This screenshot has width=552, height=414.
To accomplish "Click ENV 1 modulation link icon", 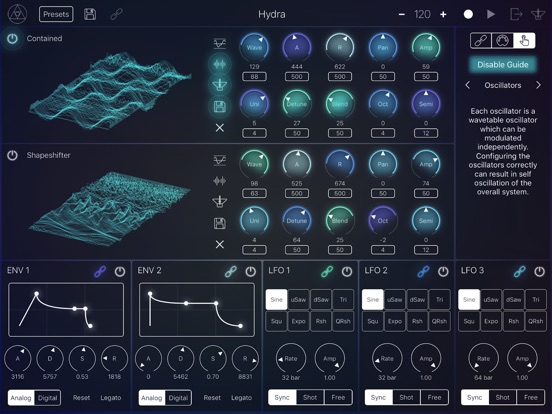I will click(x=100, y=271).
